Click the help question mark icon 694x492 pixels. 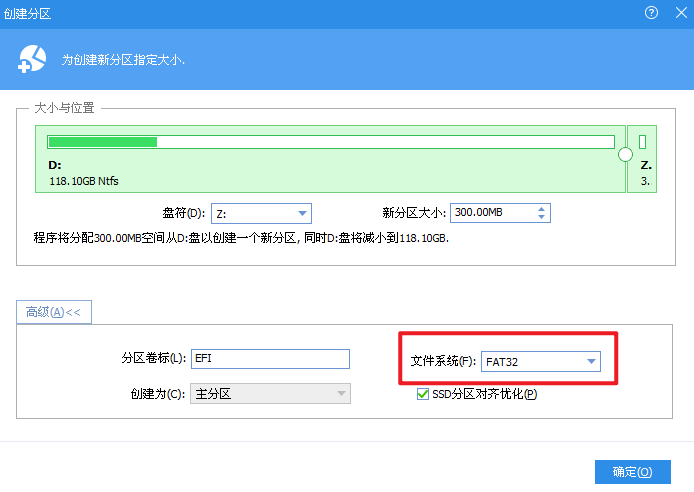tap(652, 13)
